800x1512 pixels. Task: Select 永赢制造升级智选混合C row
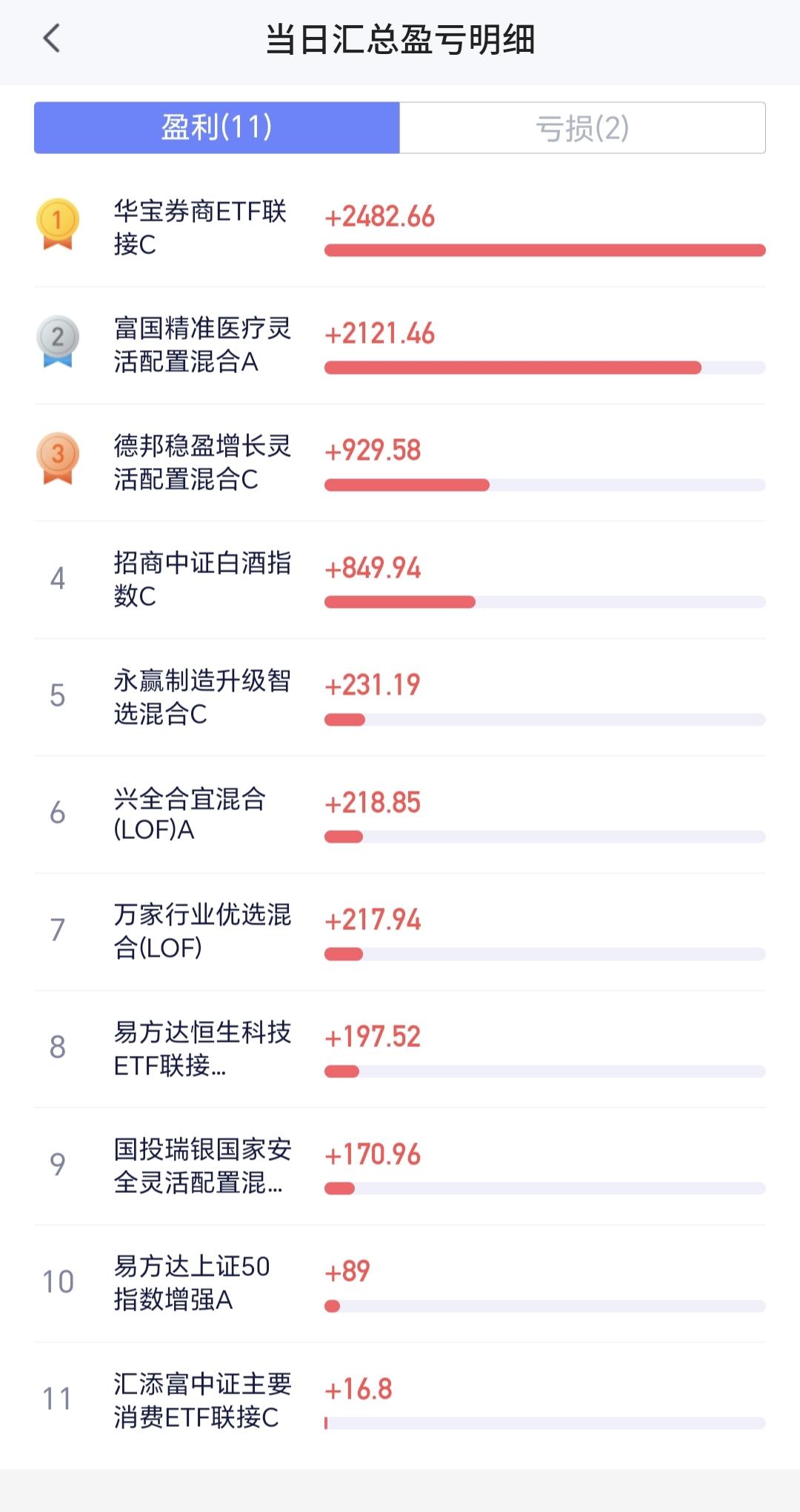tap(400, 697)
